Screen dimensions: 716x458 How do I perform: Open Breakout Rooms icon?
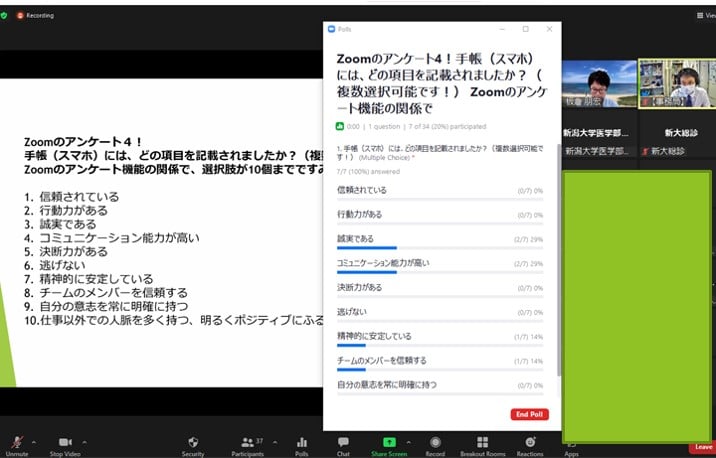pyautogui.click(x=483, y=442)
